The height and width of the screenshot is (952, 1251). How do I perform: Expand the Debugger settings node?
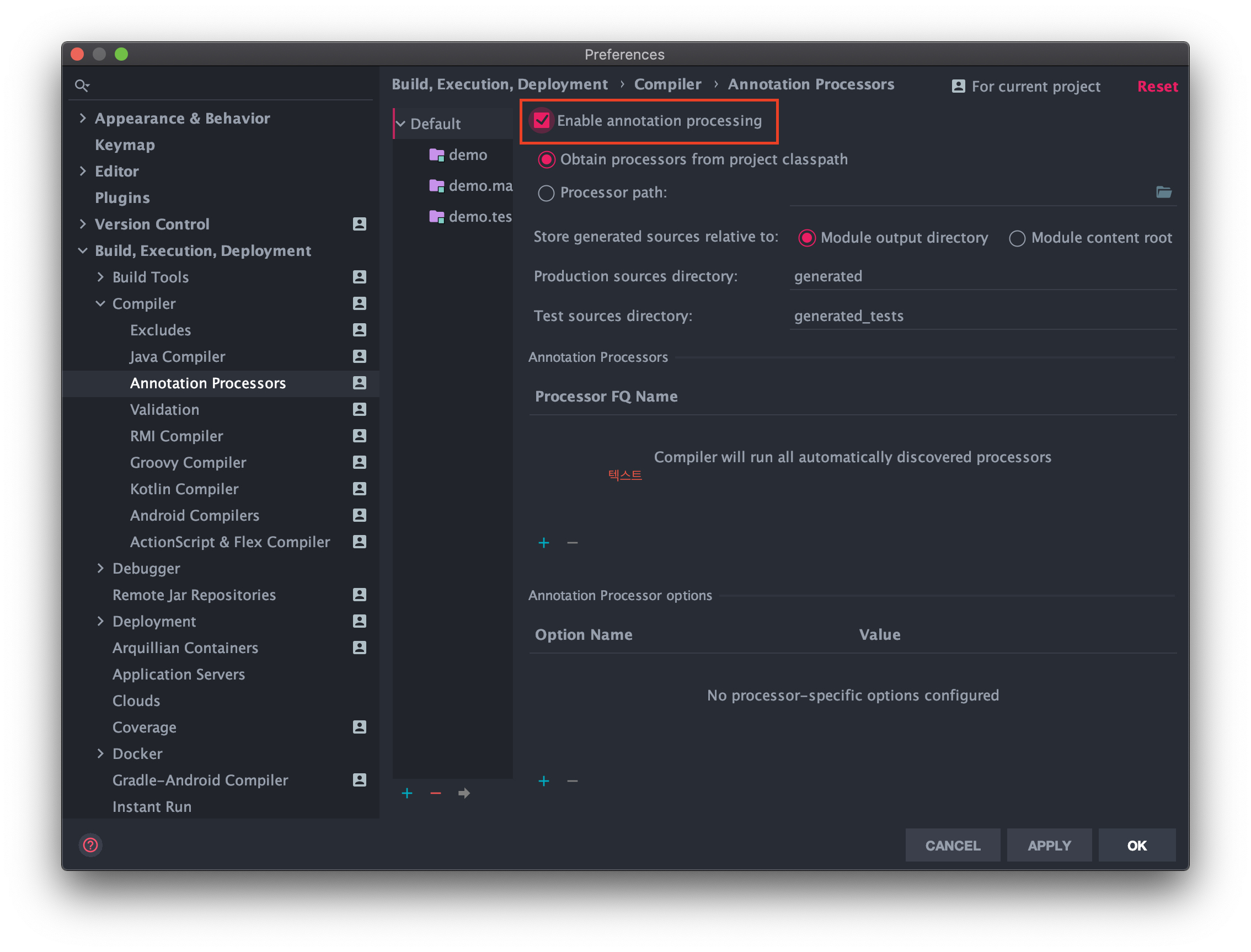pyautogui.click(x=100, y=568)
